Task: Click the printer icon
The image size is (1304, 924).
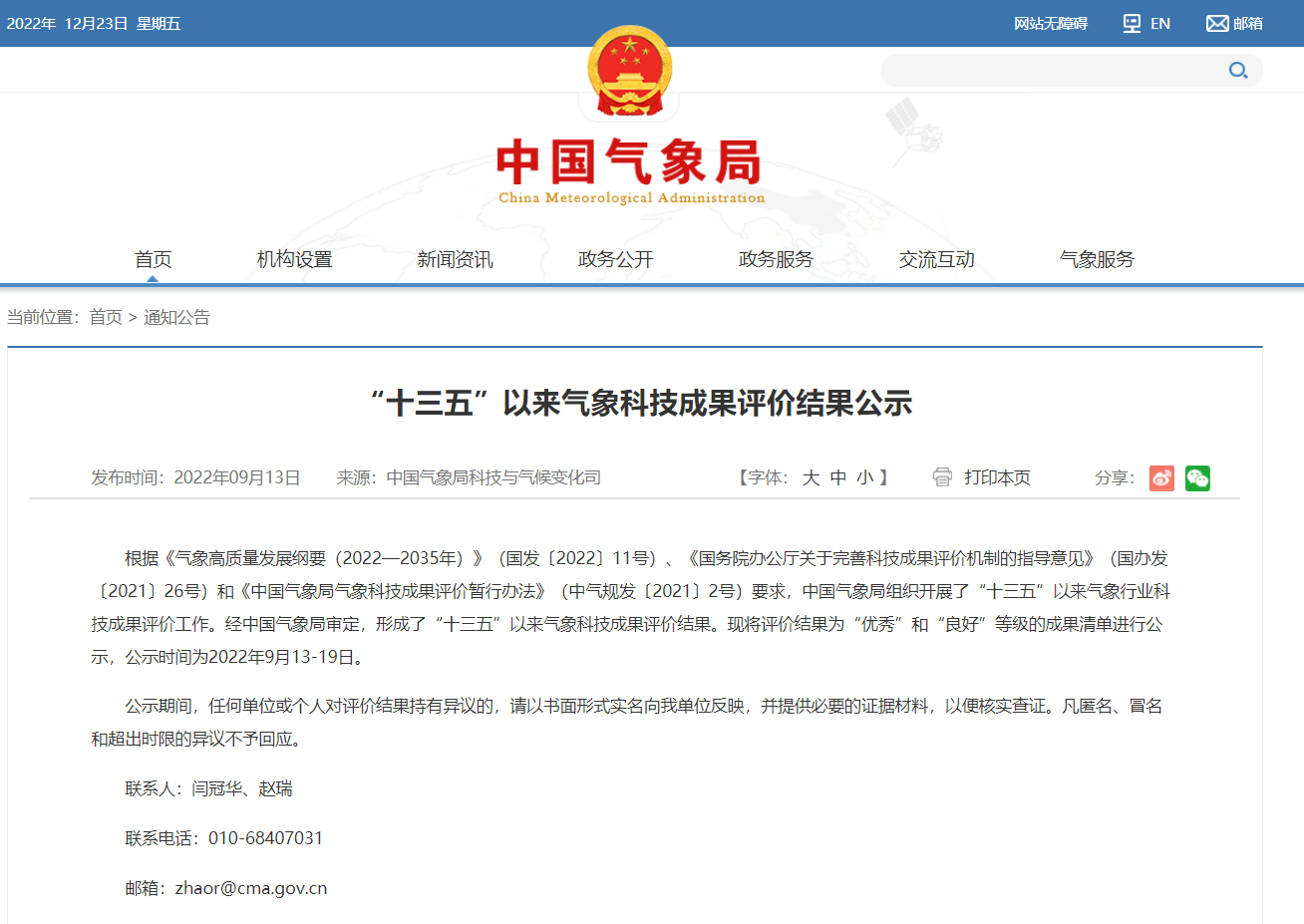Action: pyautogui.click(x=942, y=477)
